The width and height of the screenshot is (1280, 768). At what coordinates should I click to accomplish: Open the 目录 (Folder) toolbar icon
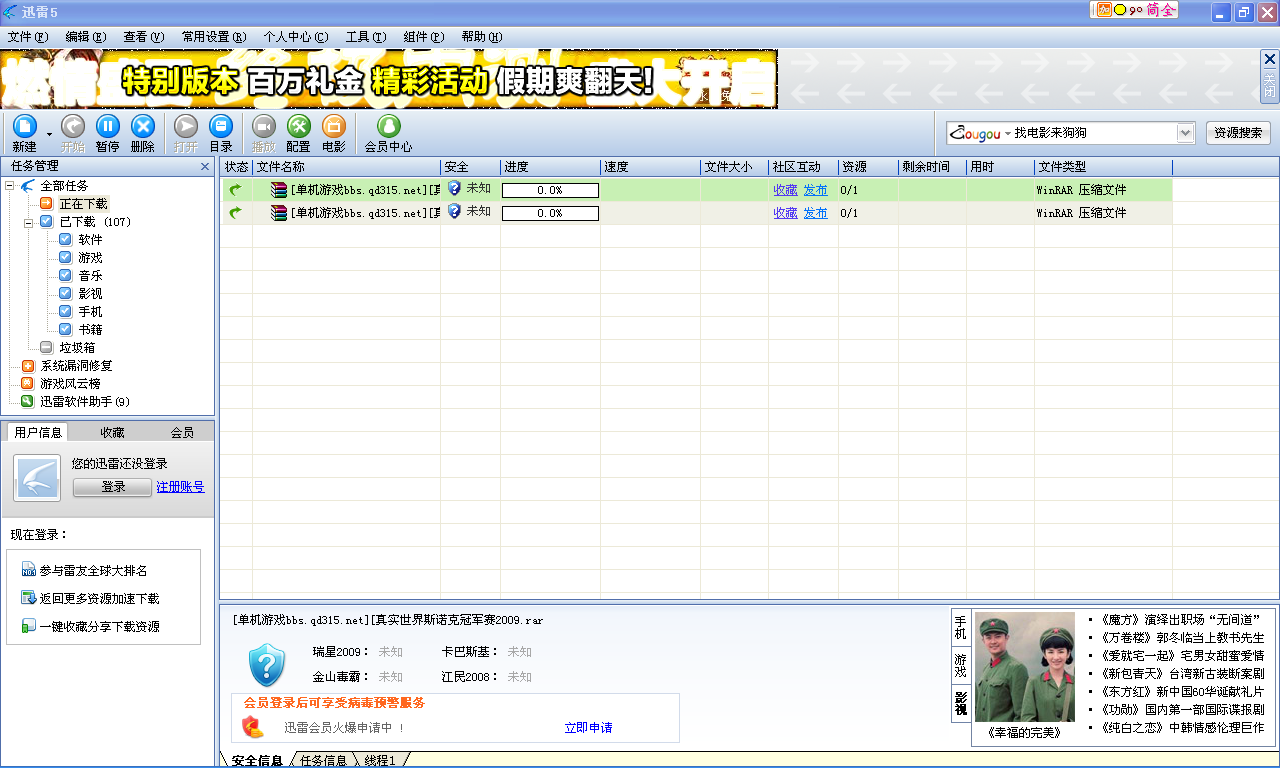coord(221,127)
